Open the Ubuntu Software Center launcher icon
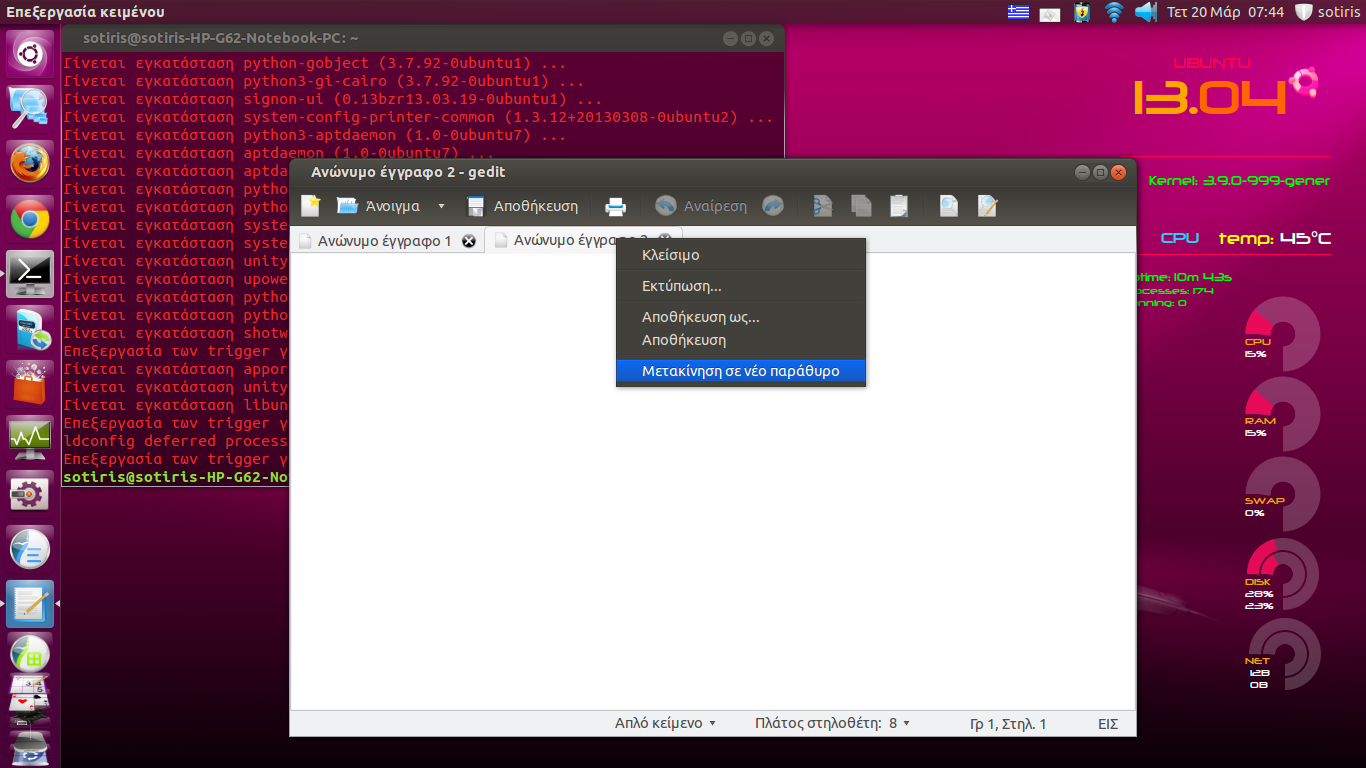1366x768 pixels. 30,383
